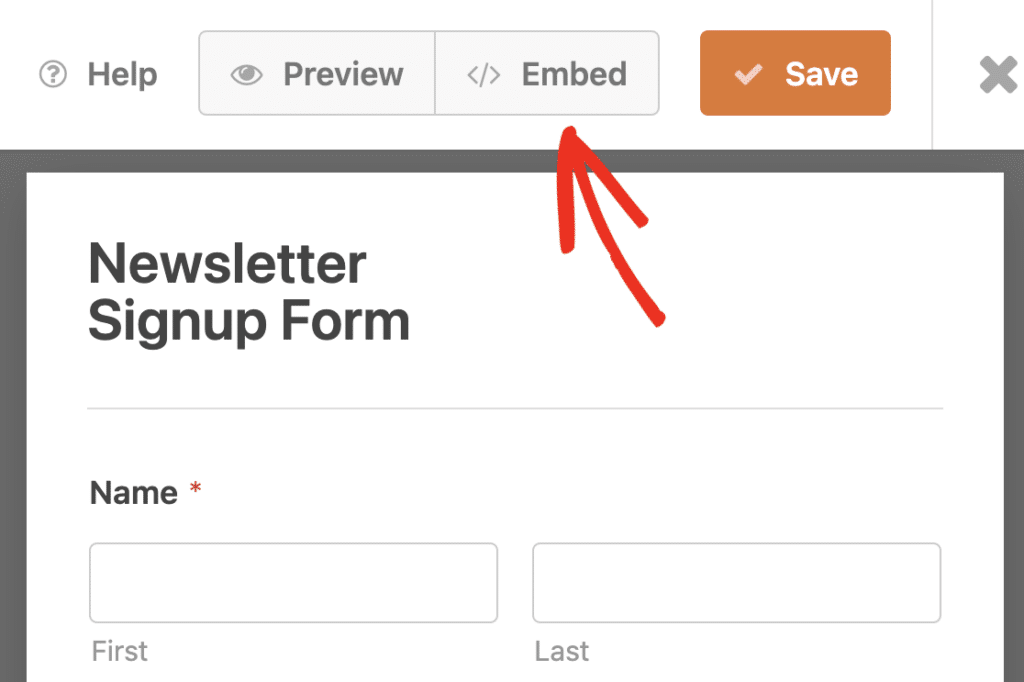Click the gray area left of the form
The image size is (1024, 682).
[x=12, y=420]
